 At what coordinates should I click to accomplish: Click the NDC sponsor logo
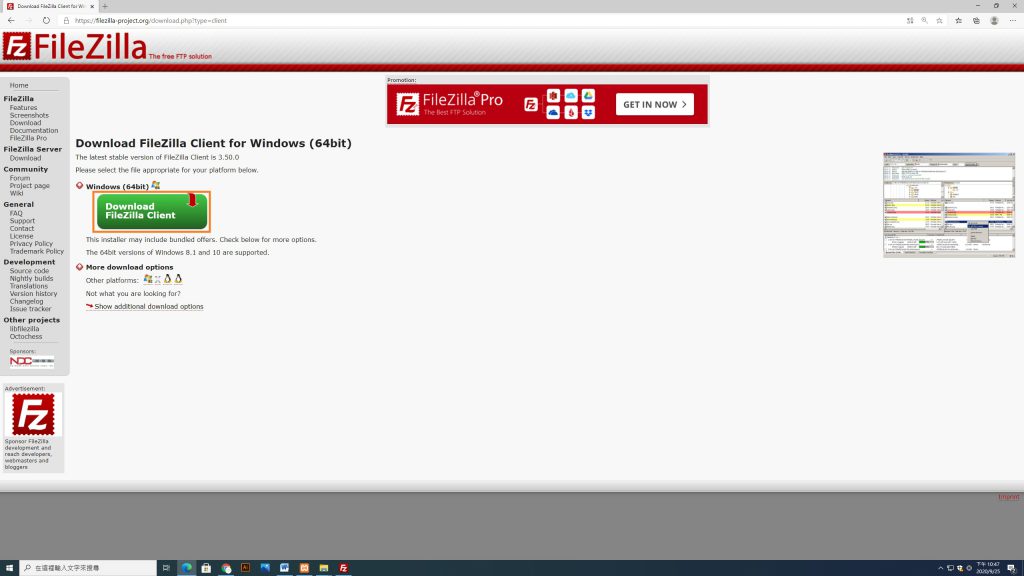tap(32, 361)
